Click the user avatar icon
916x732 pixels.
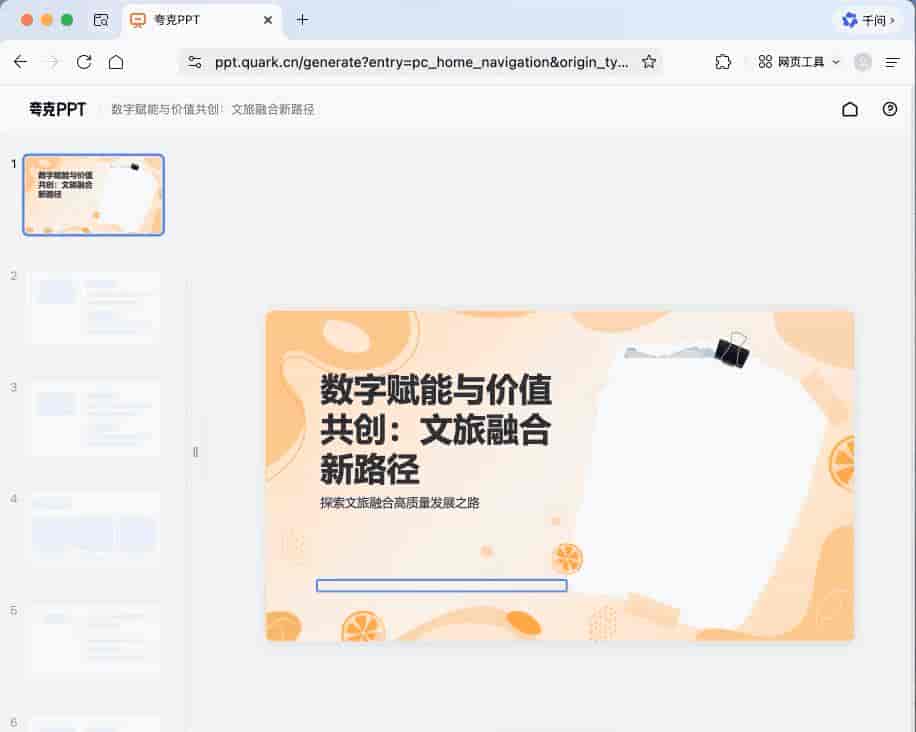click(x=862, y=62)
